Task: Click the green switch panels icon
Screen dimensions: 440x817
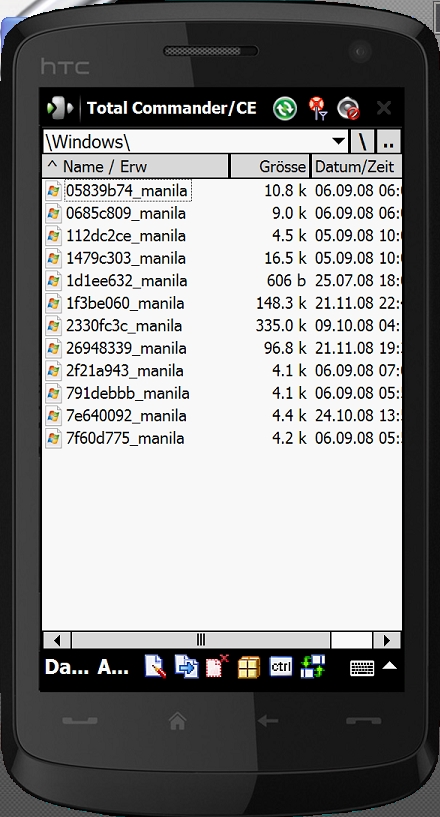Action: click(312, 666)
